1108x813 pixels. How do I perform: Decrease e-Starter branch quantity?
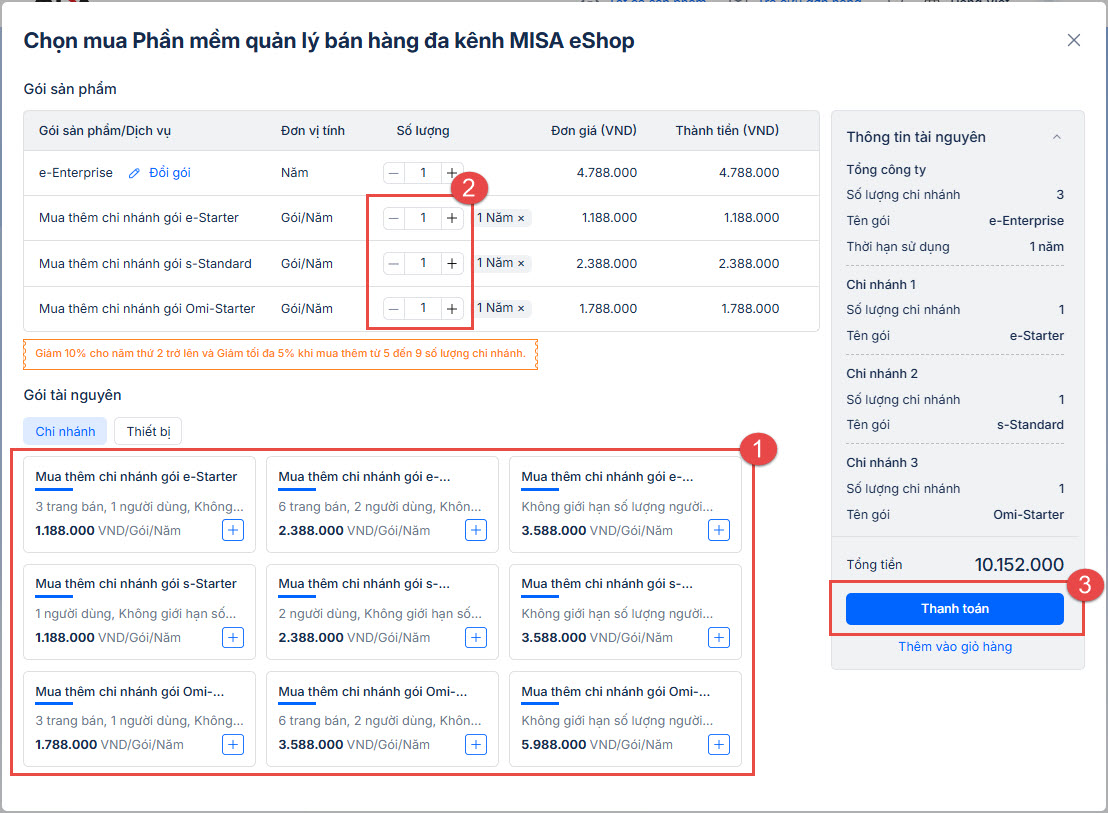pyautogui.click(x=394, y=218)
